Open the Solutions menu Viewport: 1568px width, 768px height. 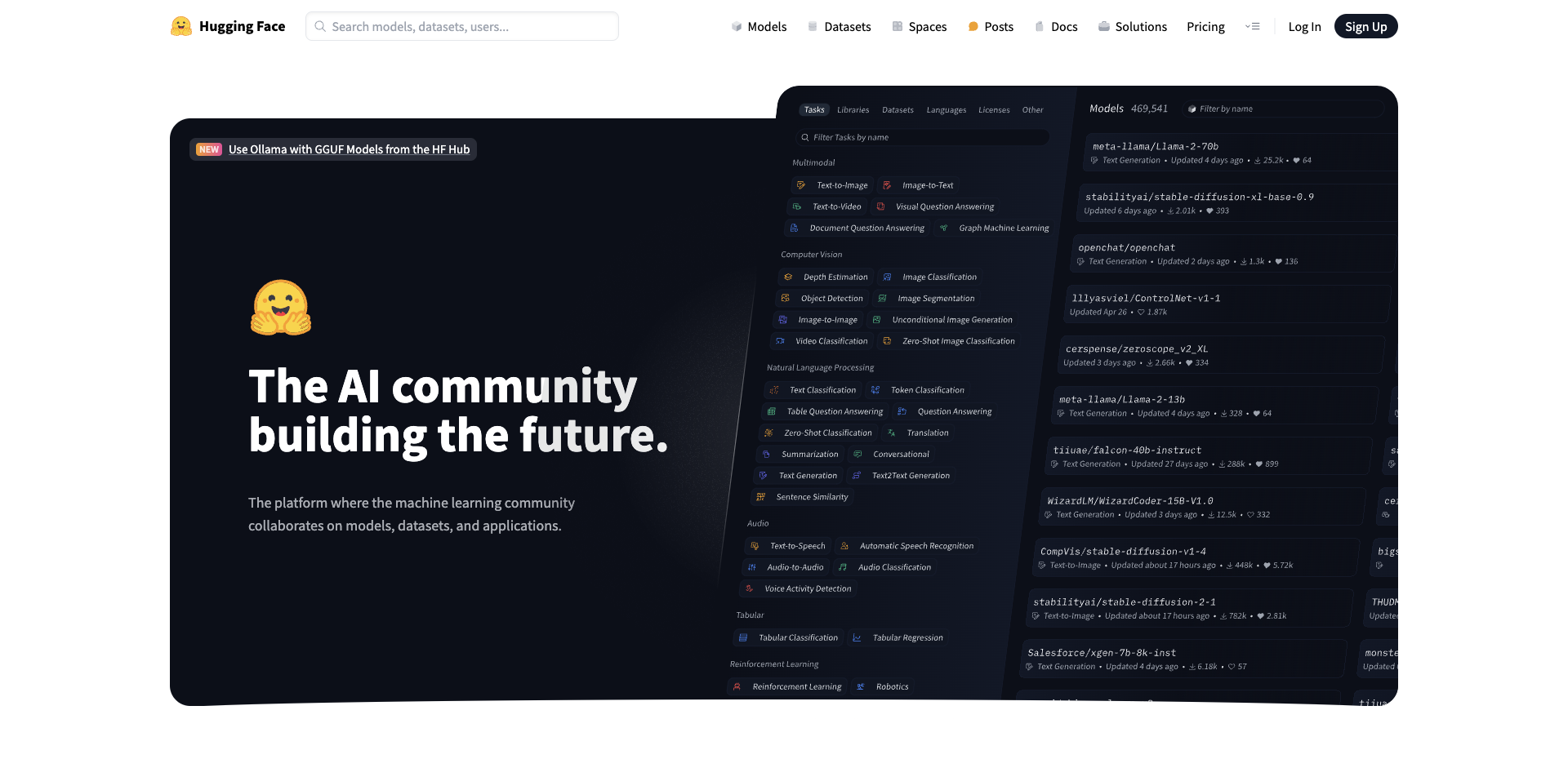(x=1133, y=27)
